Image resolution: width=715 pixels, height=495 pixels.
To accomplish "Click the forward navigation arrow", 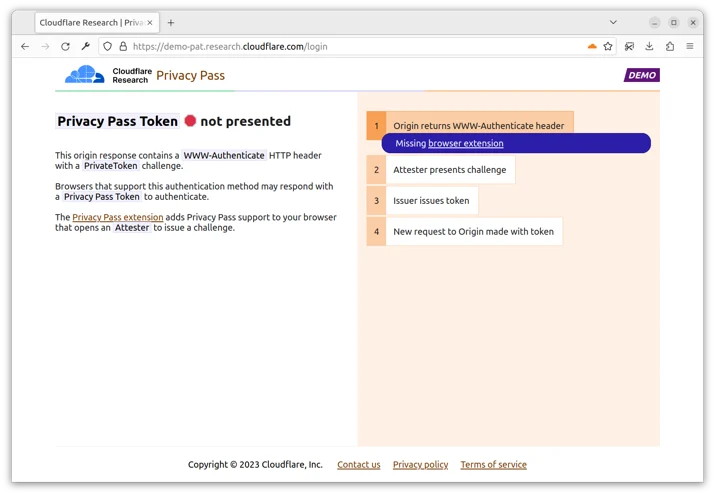I will click(45, 46).
